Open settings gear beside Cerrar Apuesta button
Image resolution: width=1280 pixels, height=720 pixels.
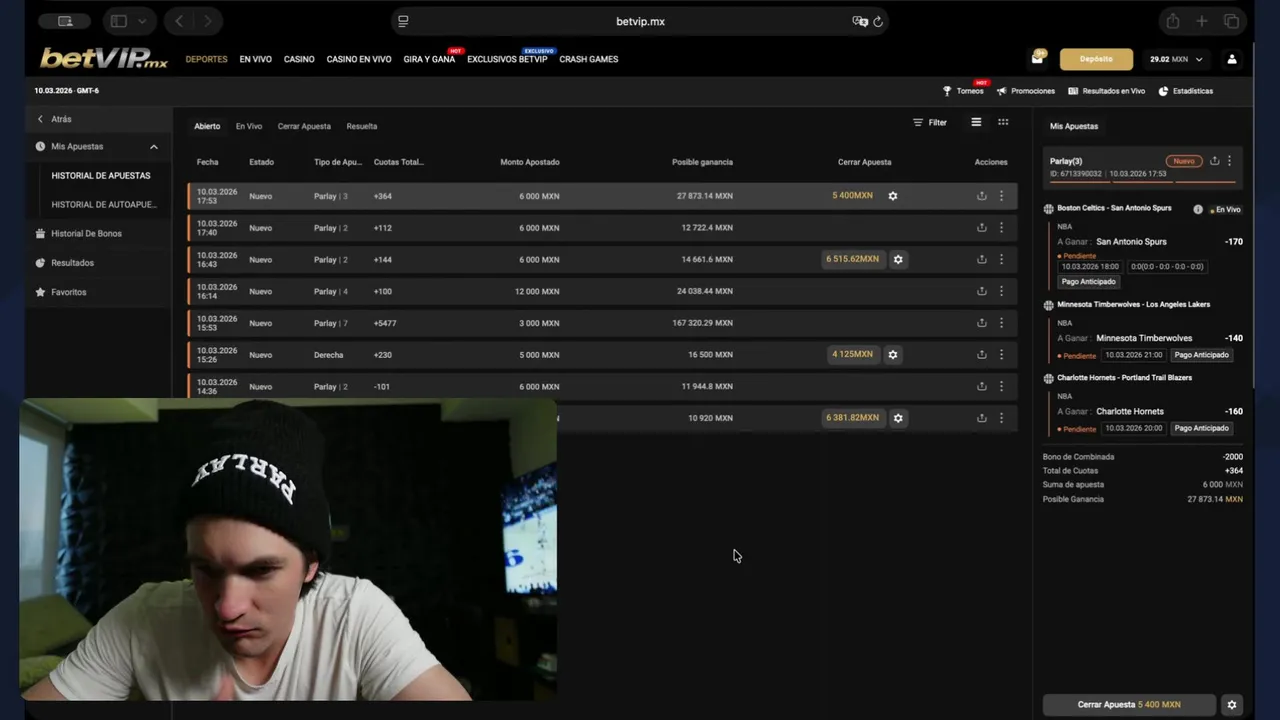click(x=1232, y=704)
